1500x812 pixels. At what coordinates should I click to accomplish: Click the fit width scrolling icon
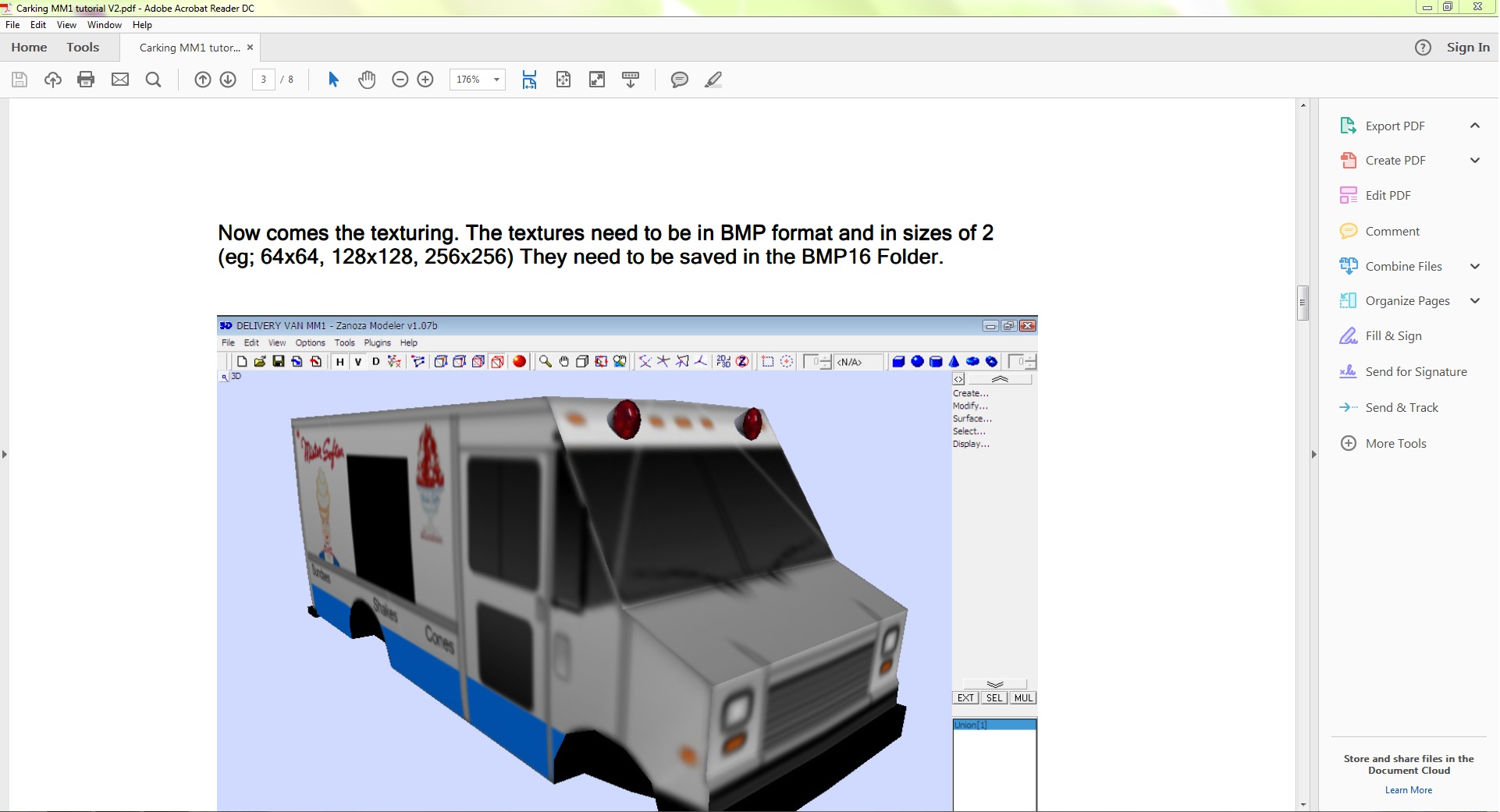point(529,80)
